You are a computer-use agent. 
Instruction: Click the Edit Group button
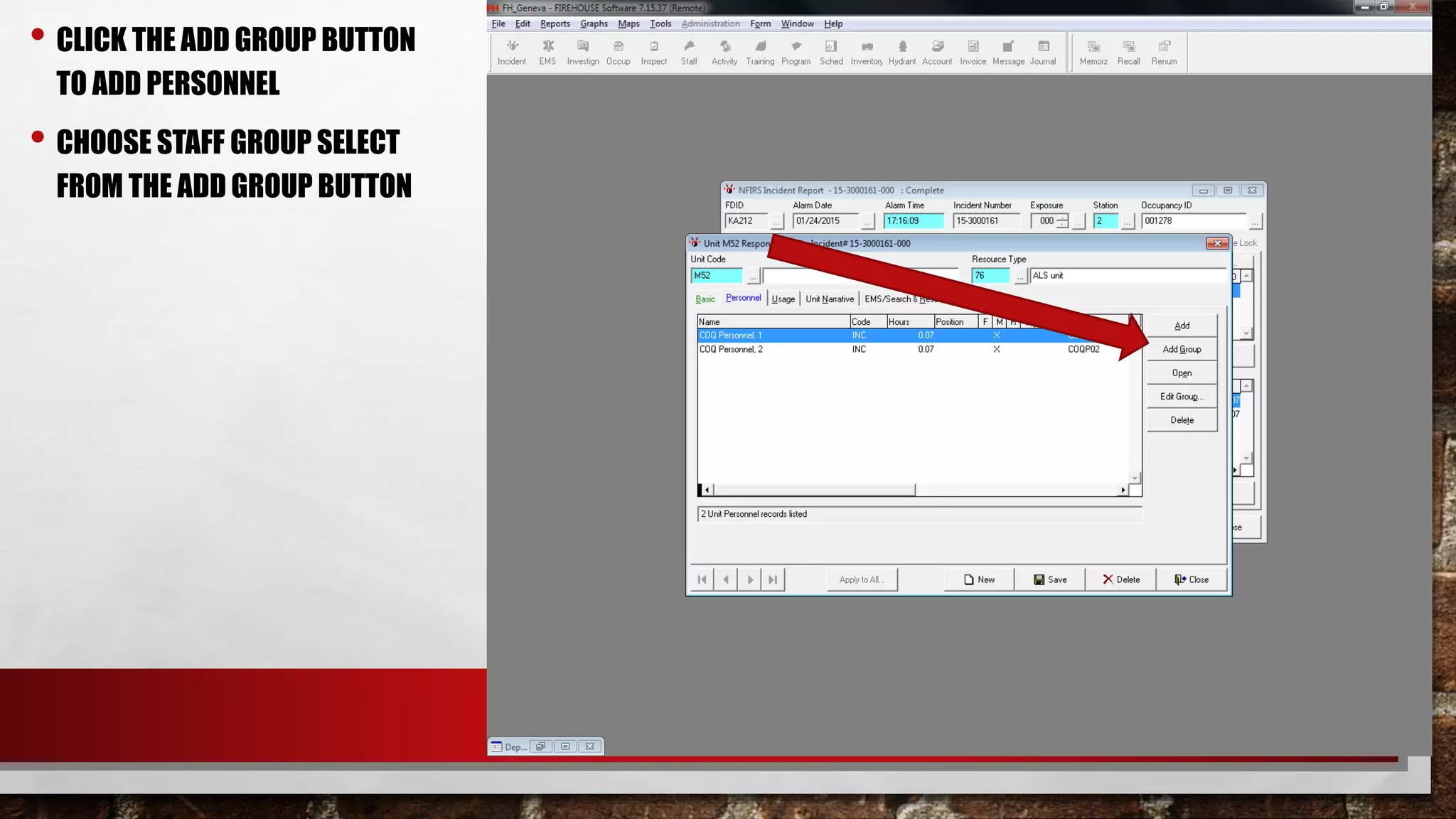tap(1182, 397)
